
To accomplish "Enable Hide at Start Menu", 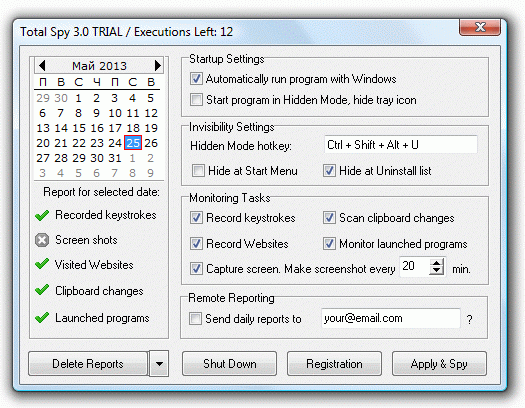I will [198, 171].
